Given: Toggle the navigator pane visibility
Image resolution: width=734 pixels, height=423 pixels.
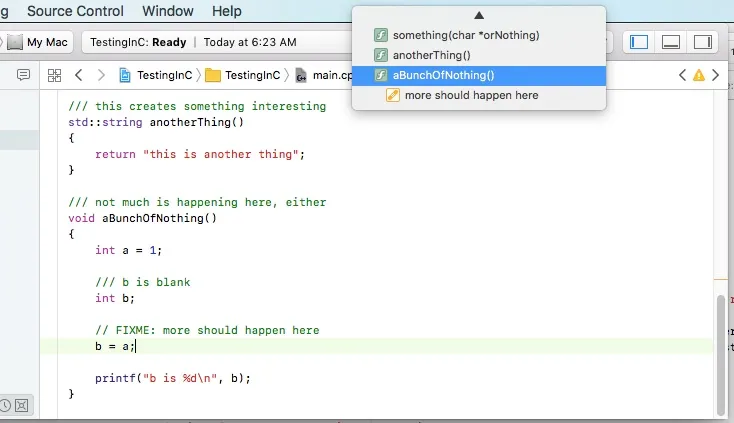Looking at the screenshot, I should (x=639, y=42).
